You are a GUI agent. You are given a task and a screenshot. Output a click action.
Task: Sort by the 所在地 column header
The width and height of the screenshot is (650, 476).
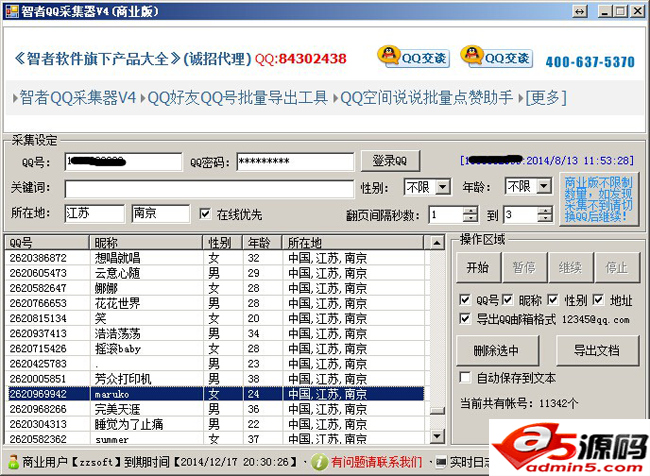coord(353,242)
